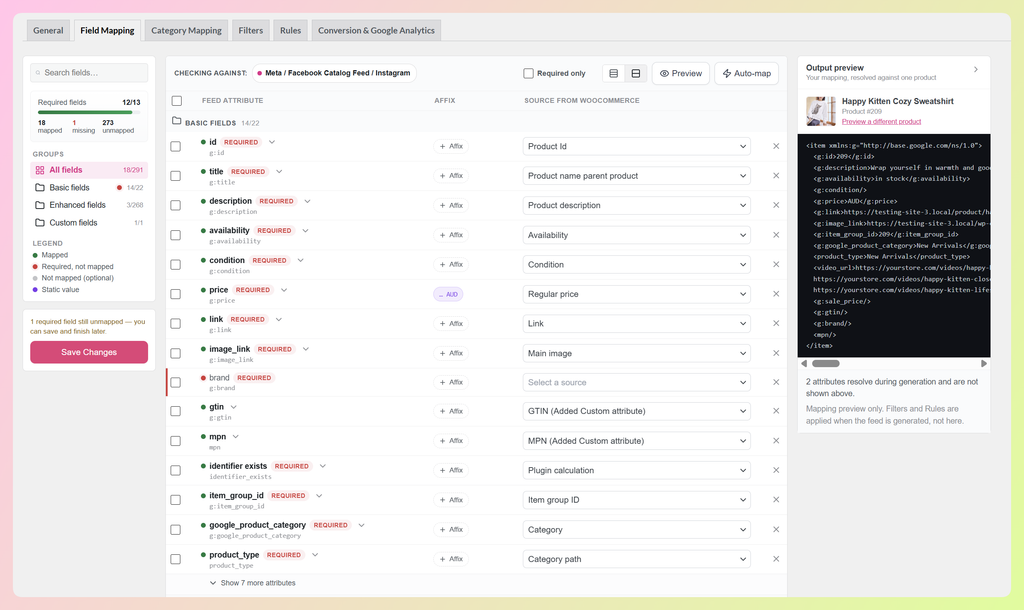Open the AUD affix on price row
Viewport: 1024px width, 610px height.
448,295
